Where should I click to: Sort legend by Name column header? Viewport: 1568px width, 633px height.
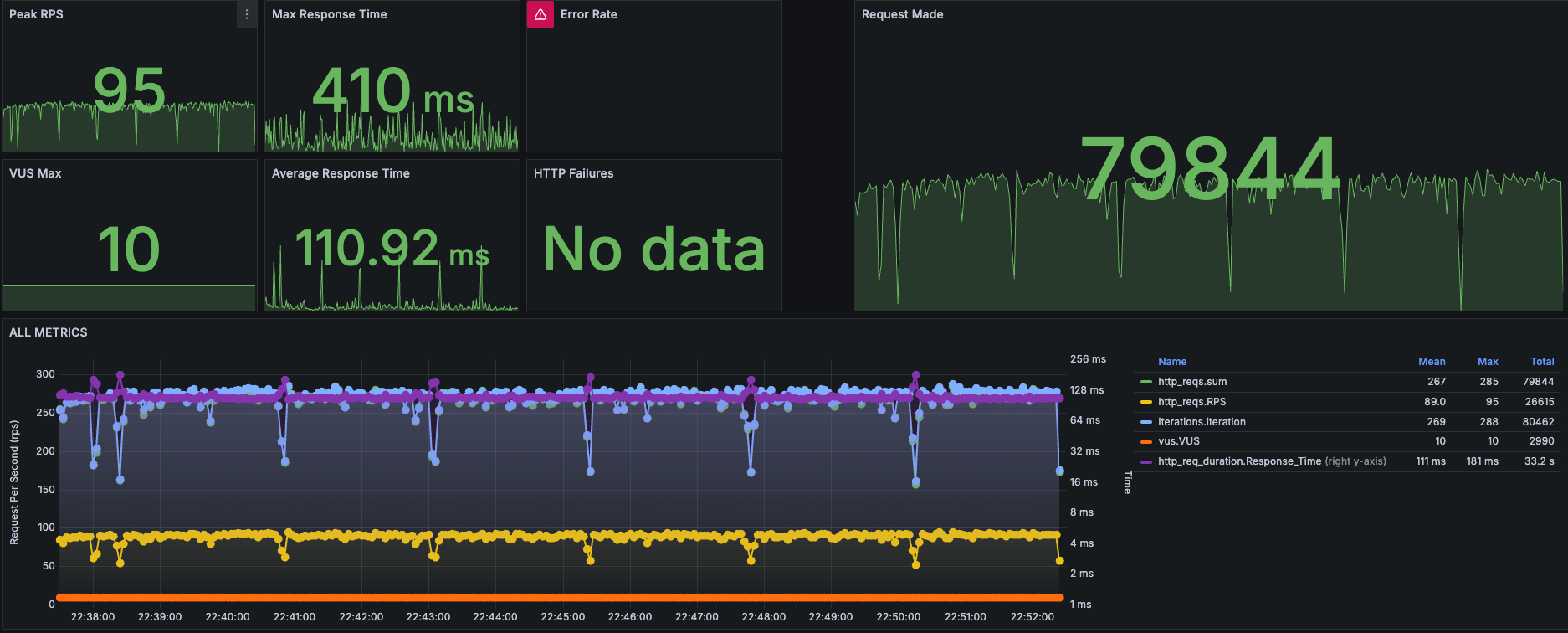pos(1172,362)
